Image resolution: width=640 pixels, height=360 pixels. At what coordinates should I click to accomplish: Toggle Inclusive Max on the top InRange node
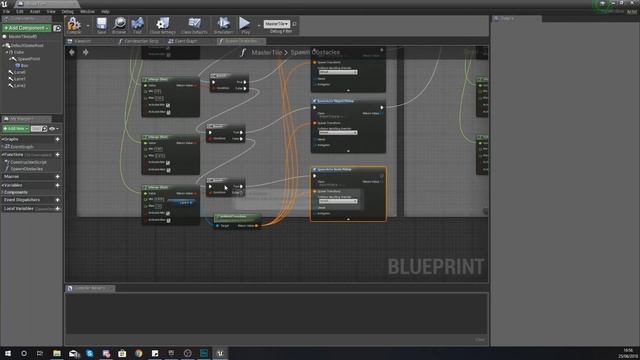coord(168,112)
